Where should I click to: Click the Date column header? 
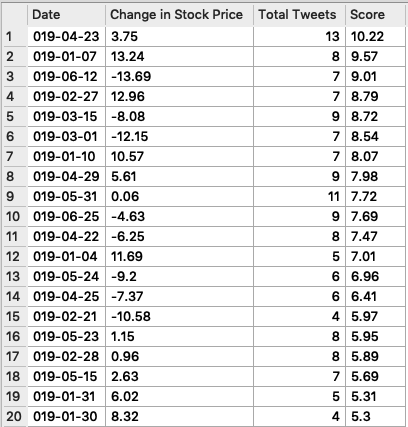click(66, 15)
